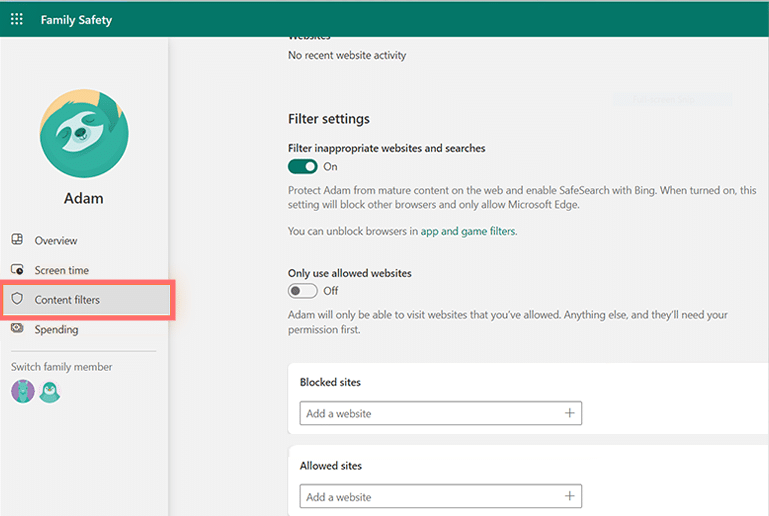Open the Overview page
Screen dimensions: 769x516
(x=55, y=240)
